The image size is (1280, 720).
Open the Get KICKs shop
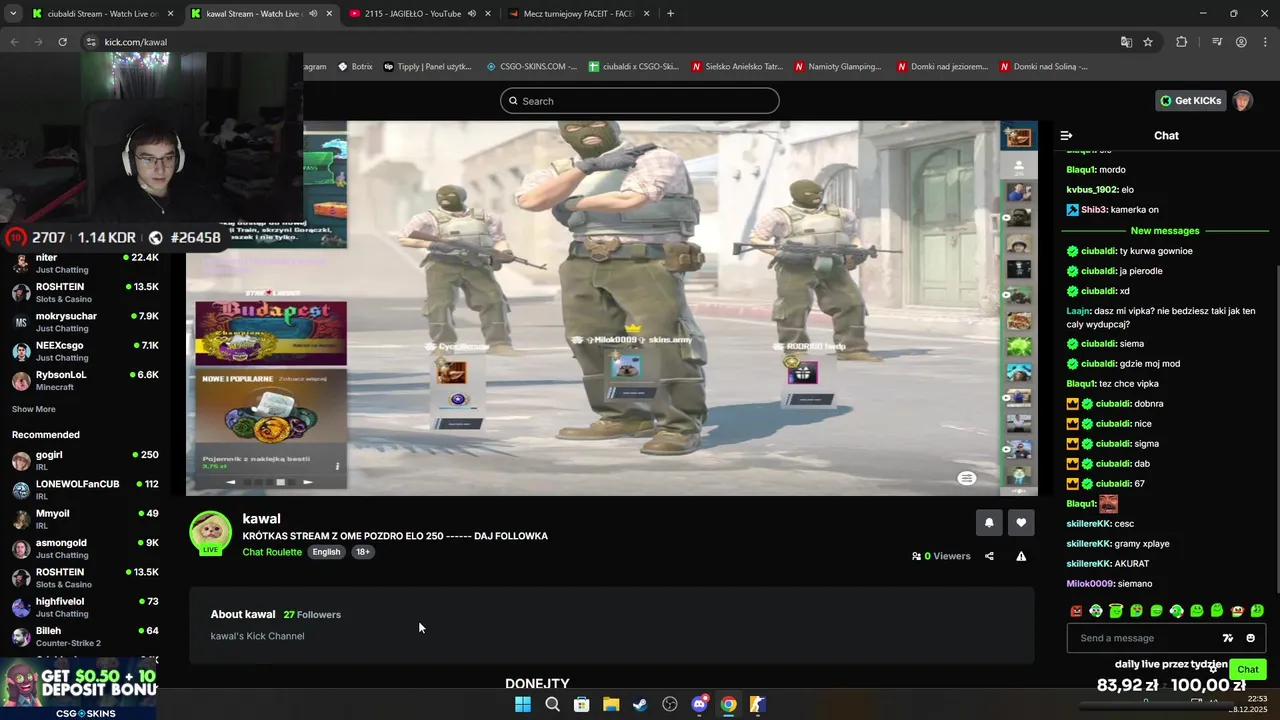tap(1190, 101)
